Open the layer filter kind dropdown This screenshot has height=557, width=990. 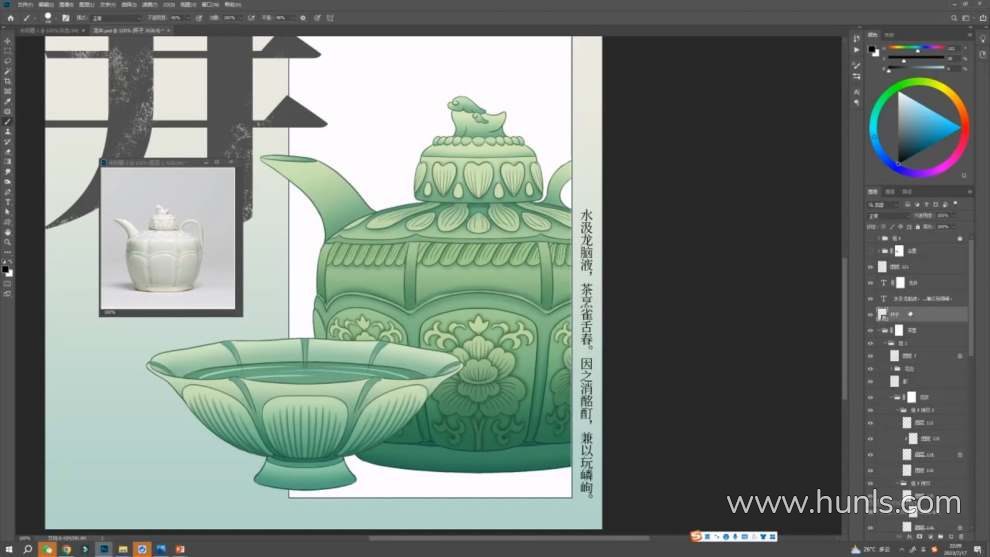(883, 205)
